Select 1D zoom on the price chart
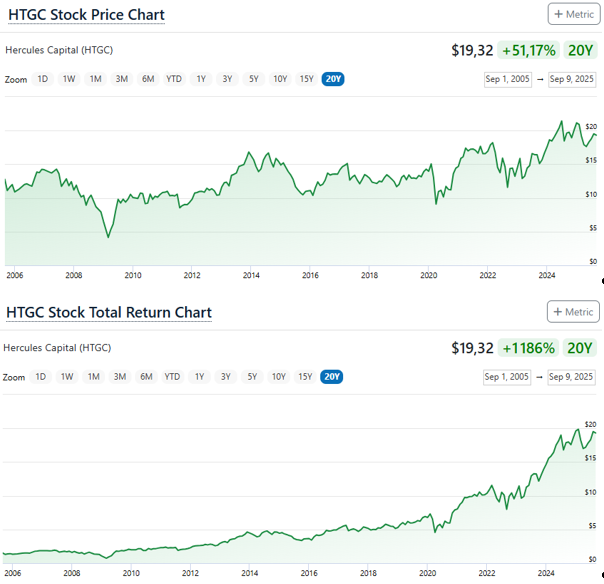Image resolution: width=604 pixels, height=584 pixels. tap(42, 79)
